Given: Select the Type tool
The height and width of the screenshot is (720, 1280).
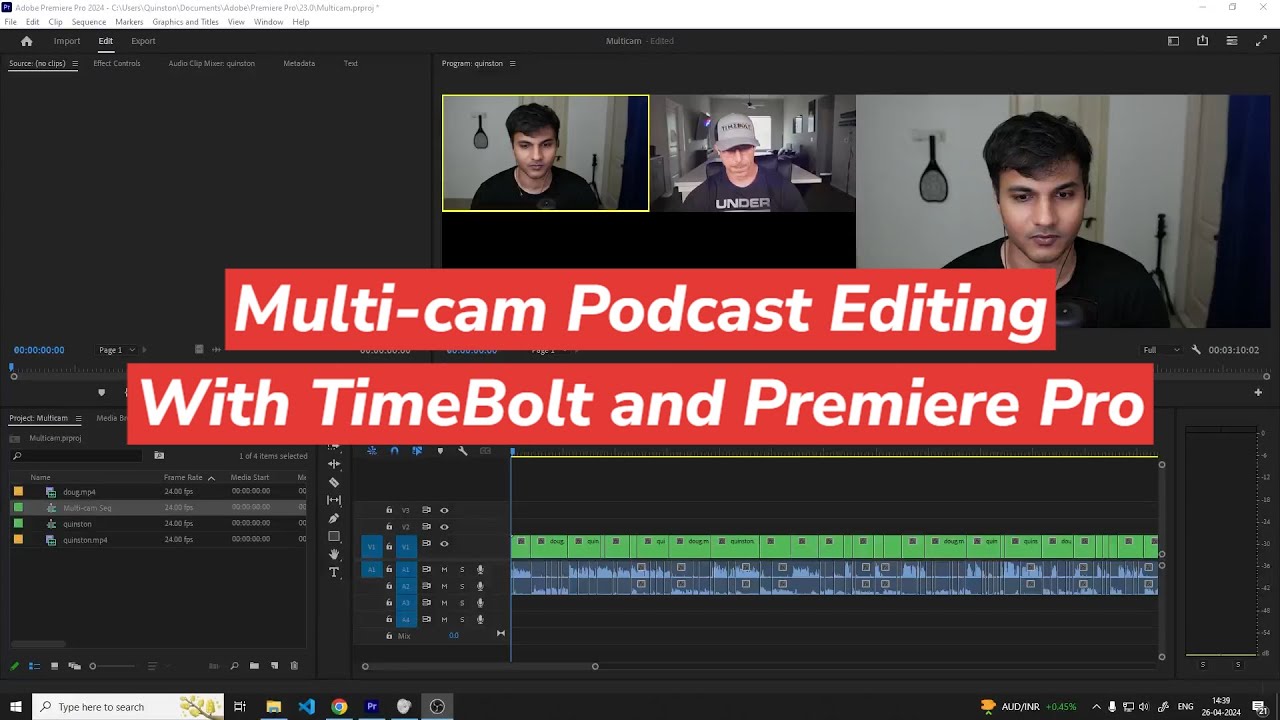Looking at the screenshot, I should coord(334,572).
